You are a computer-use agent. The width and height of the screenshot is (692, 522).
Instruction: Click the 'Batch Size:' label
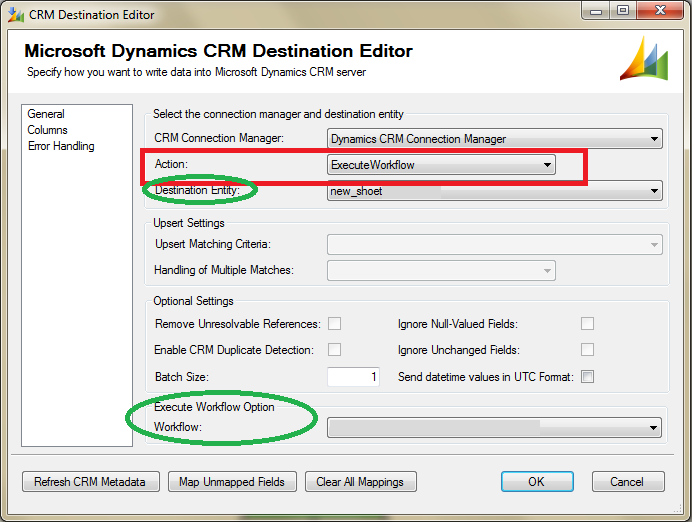[x=182, y=377]
